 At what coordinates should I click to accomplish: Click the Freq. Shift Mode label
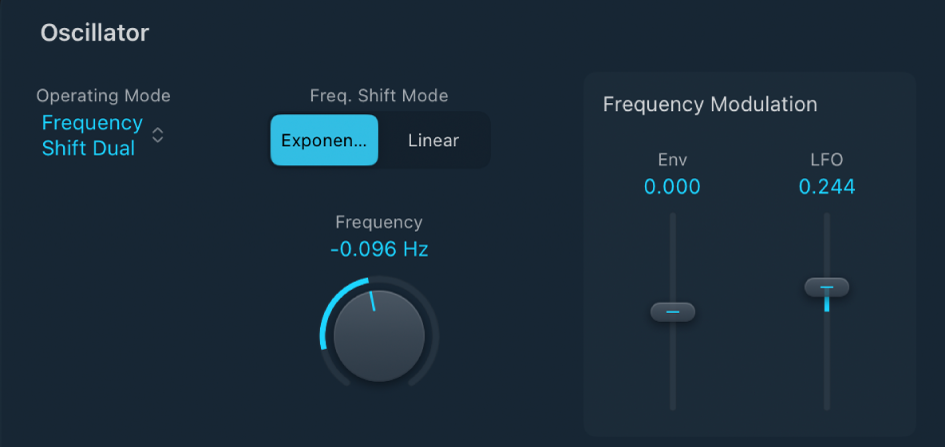coord(379,96)
